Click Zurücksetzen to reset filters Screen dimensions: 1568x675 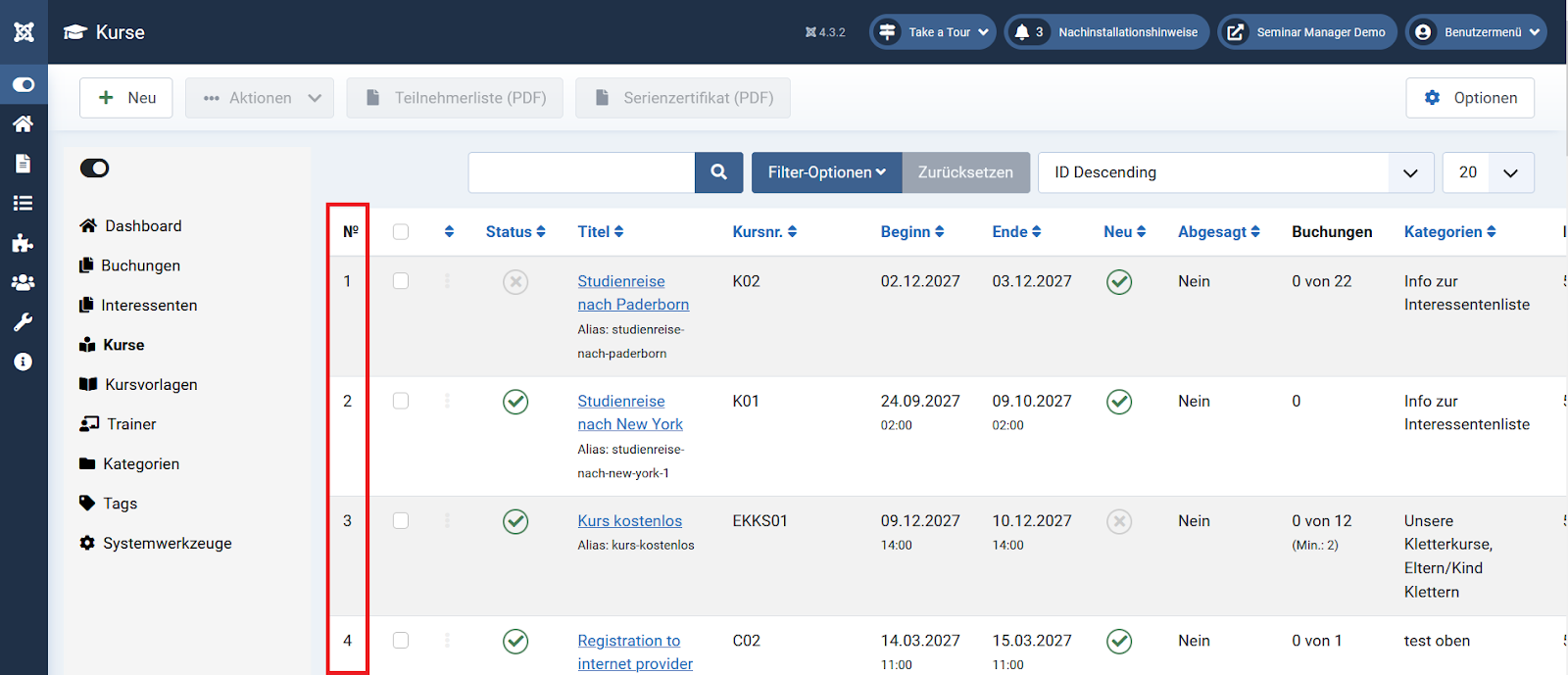(x=966, y=172)
